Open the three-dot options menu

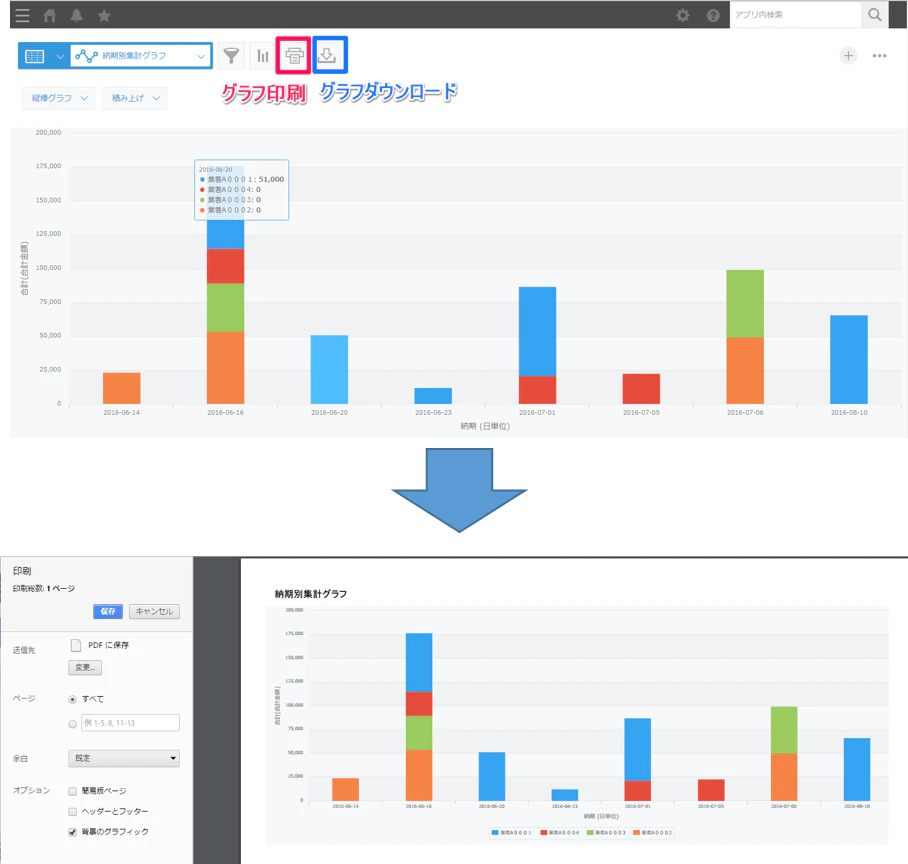[x=880, y=56]
